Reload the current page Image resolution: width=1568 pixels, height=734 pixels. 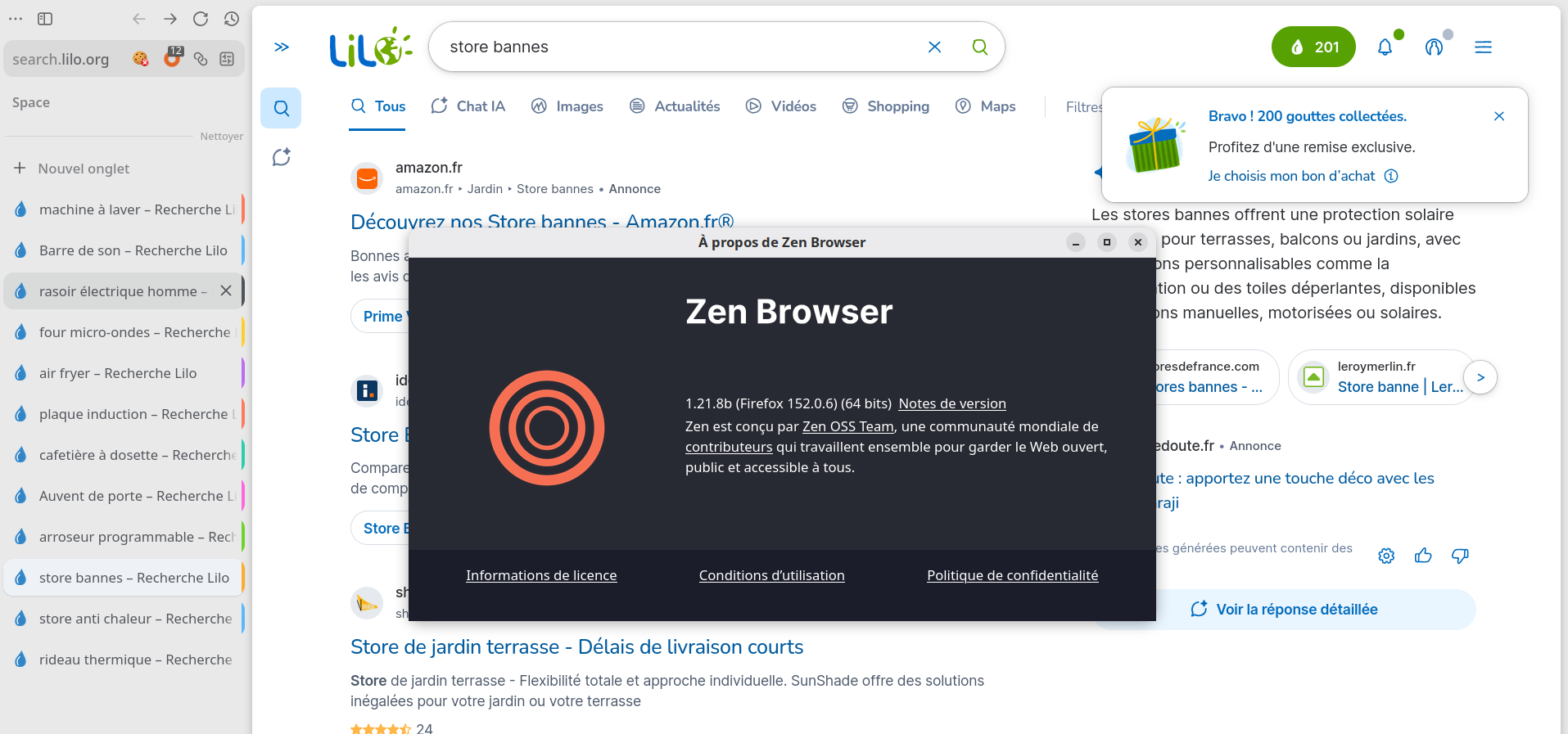tap(201, 19)
